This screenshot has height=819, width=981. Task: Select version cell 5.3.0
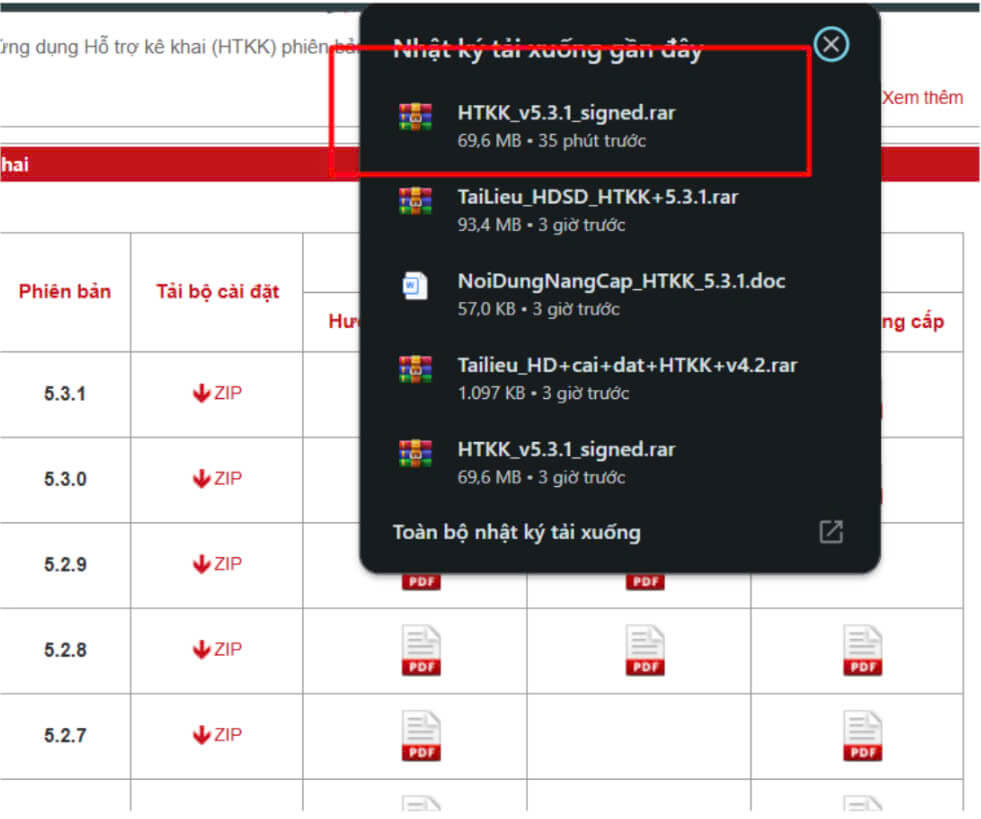pyautogui.click(x=65, y=479)
